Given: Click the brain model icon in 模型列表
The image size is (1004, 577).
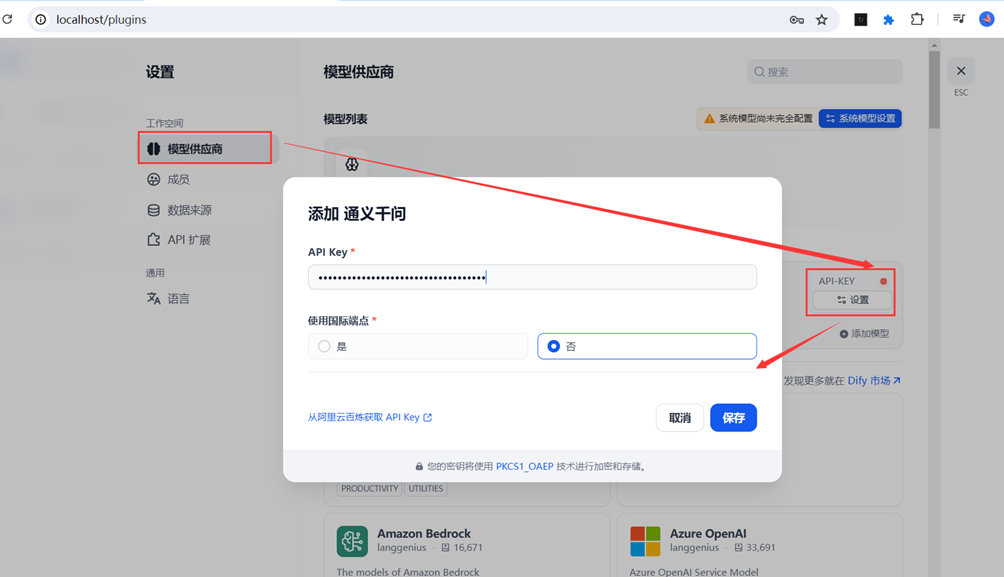Looking at the screenshot, I should click(352, 165).
